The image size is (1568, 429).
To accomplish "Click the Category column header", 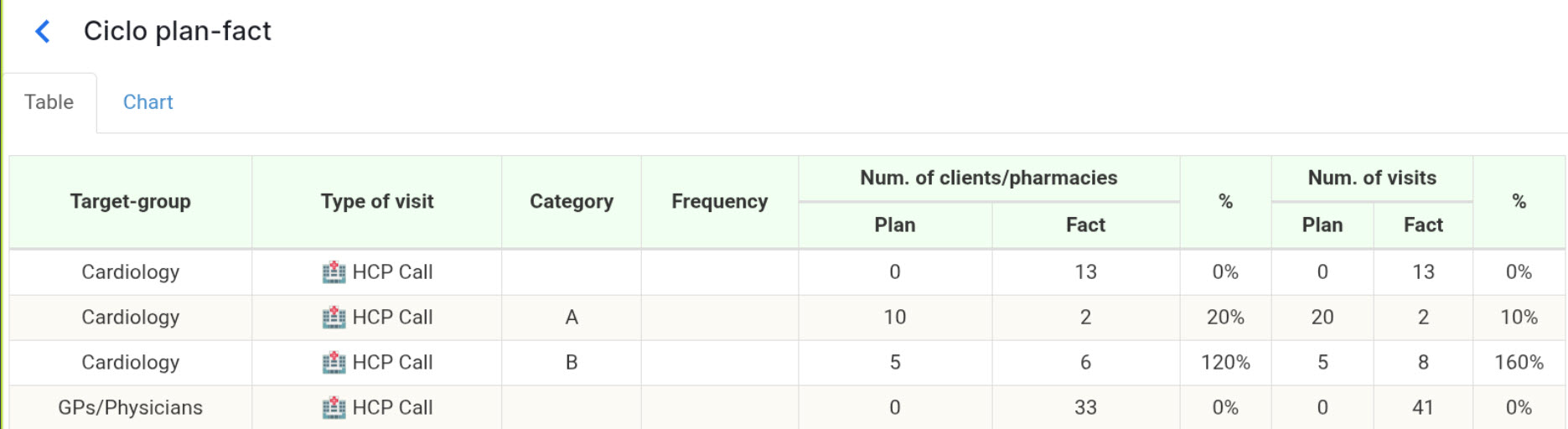I will (572, 202).
